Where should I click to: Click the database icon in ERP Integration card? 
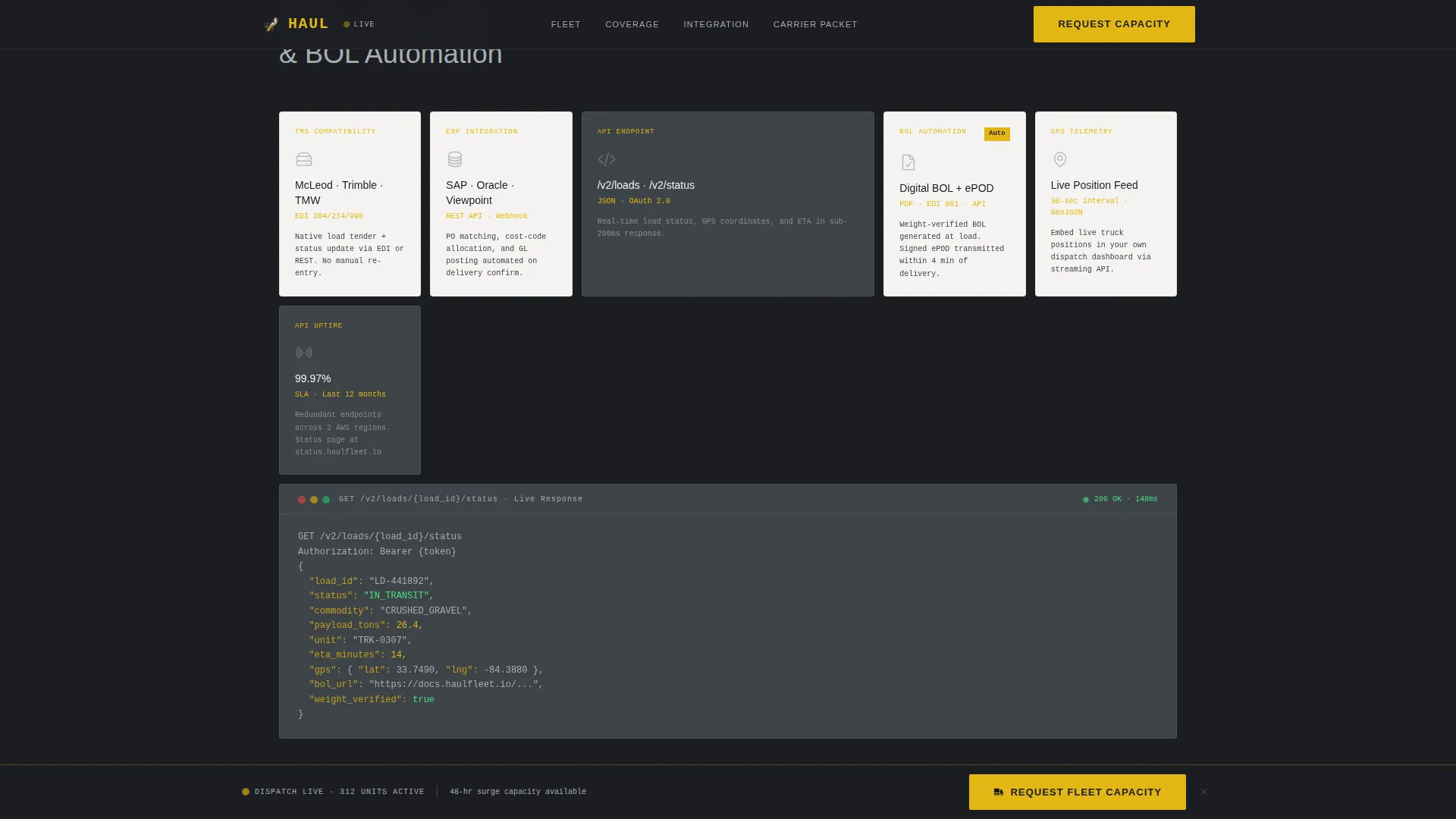(455, 159)
